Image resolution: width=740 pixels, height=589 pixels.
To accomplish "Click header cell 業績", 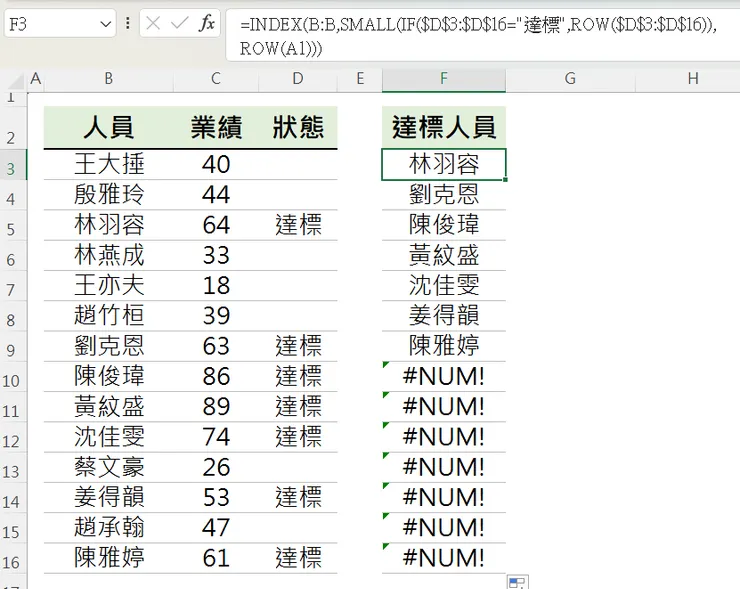I will click(216, 127).
